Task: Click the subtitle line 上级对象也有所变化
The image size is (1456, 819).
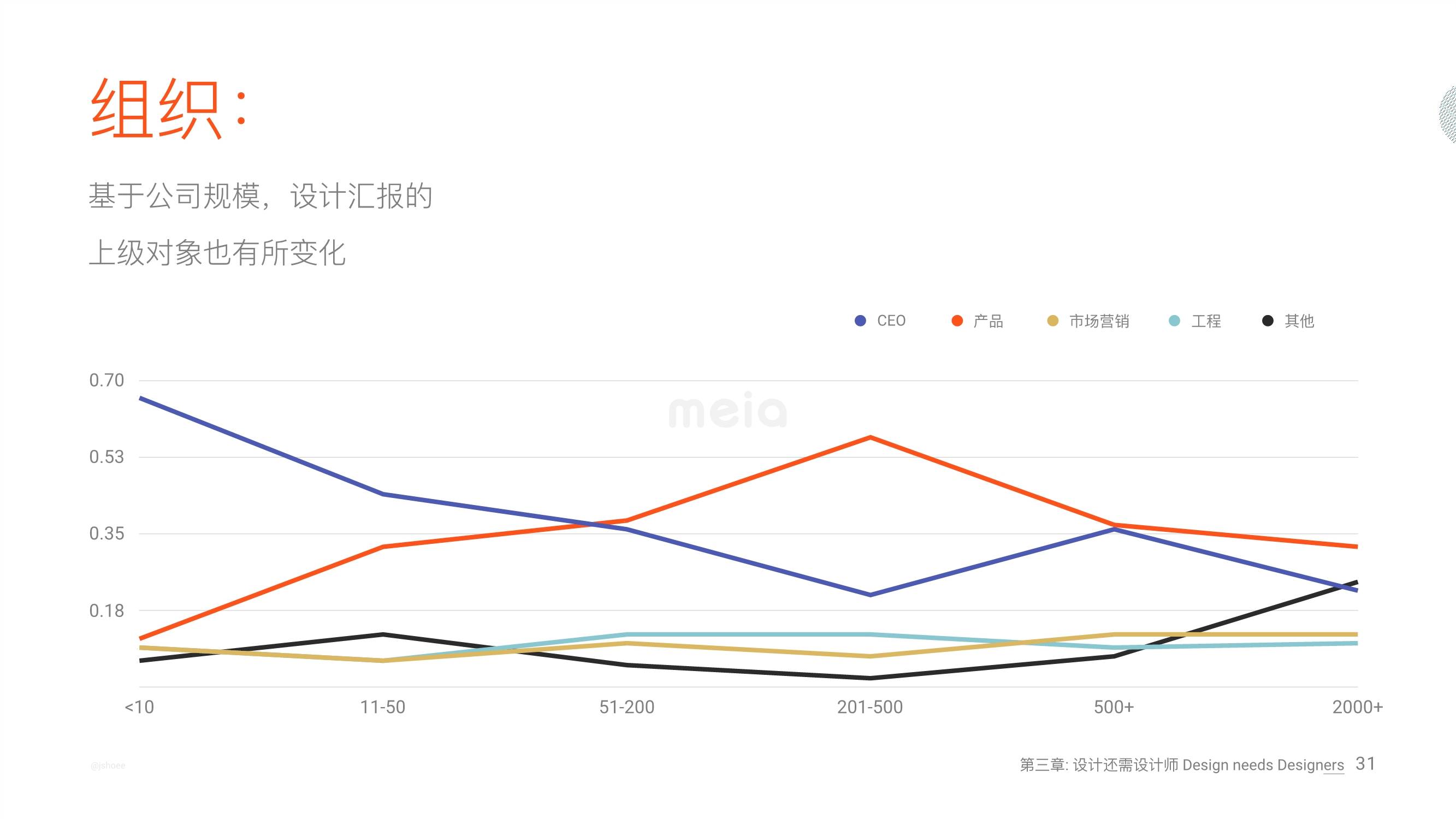Action: 217,252
